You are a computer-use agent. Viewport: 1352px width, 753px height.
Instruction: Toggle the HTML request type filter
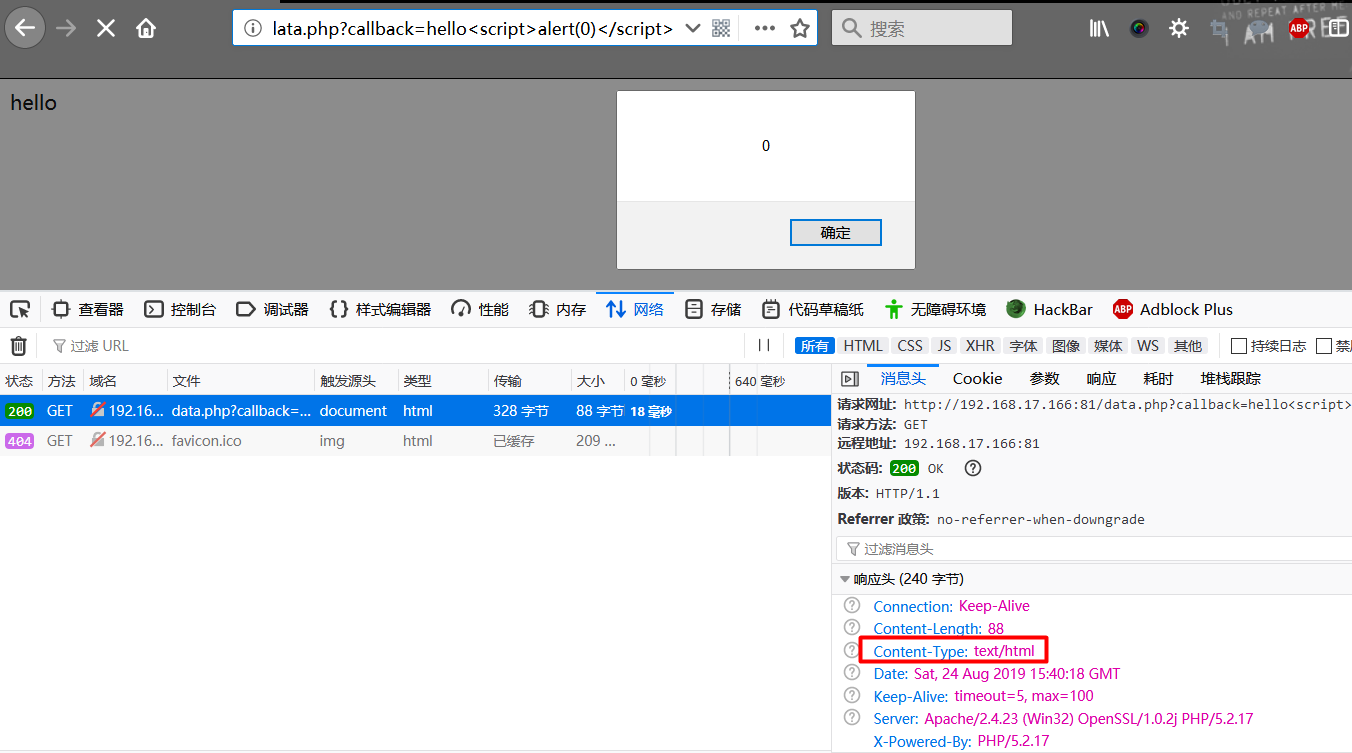[862, 346]
